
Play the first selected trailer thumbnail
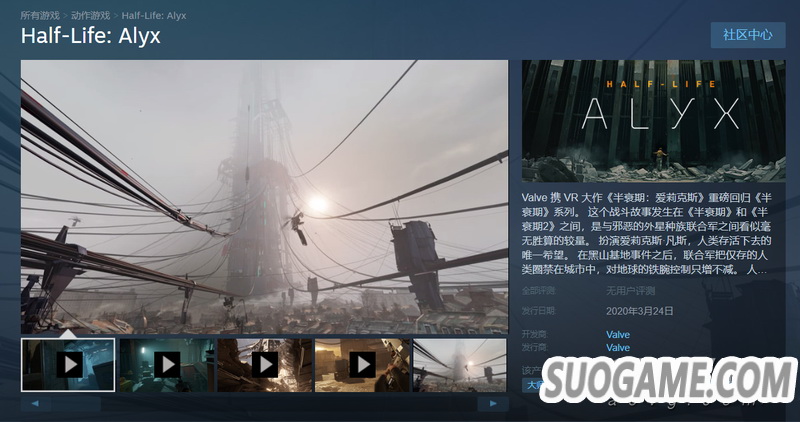coord(68,365)
